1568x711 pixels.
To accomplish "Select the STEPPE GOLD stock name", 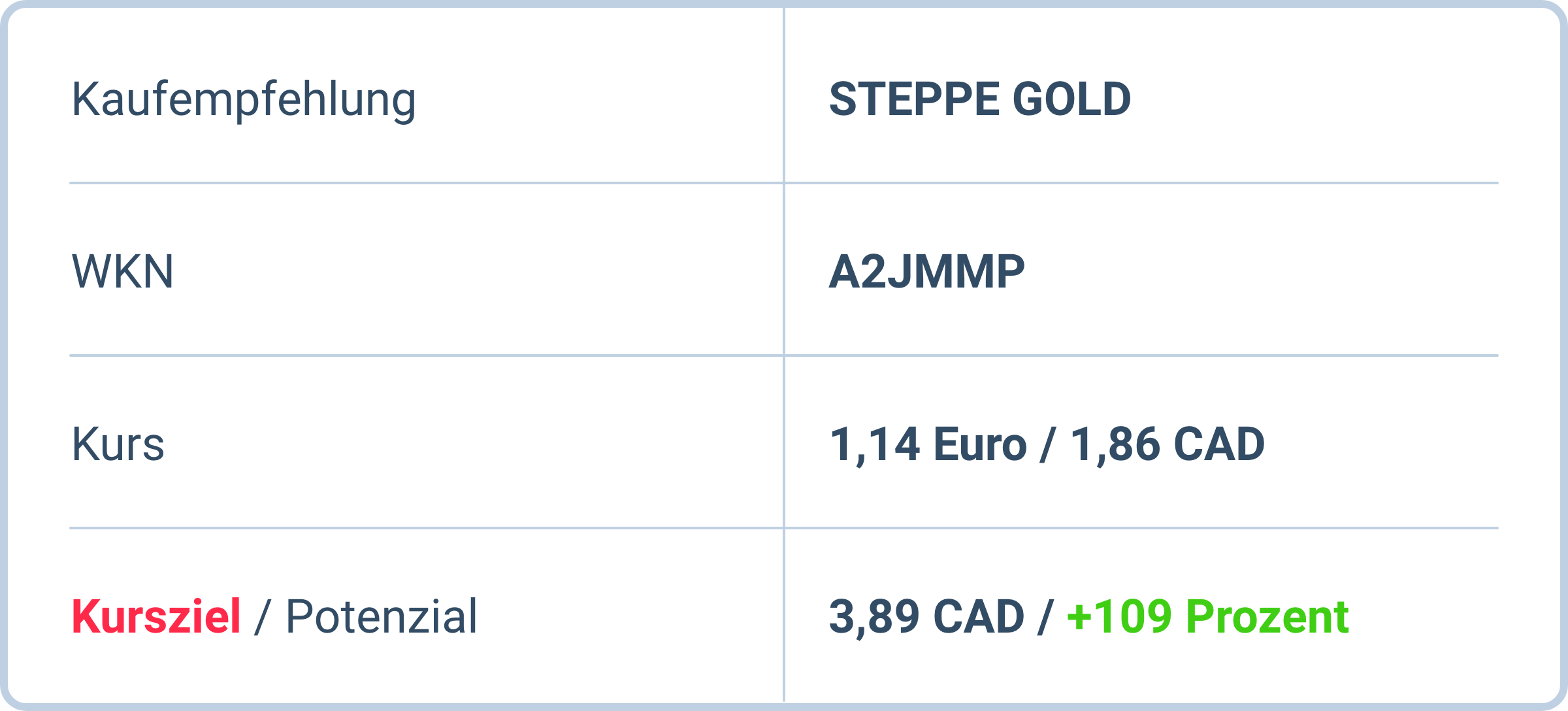I will [x=979, y=99].
